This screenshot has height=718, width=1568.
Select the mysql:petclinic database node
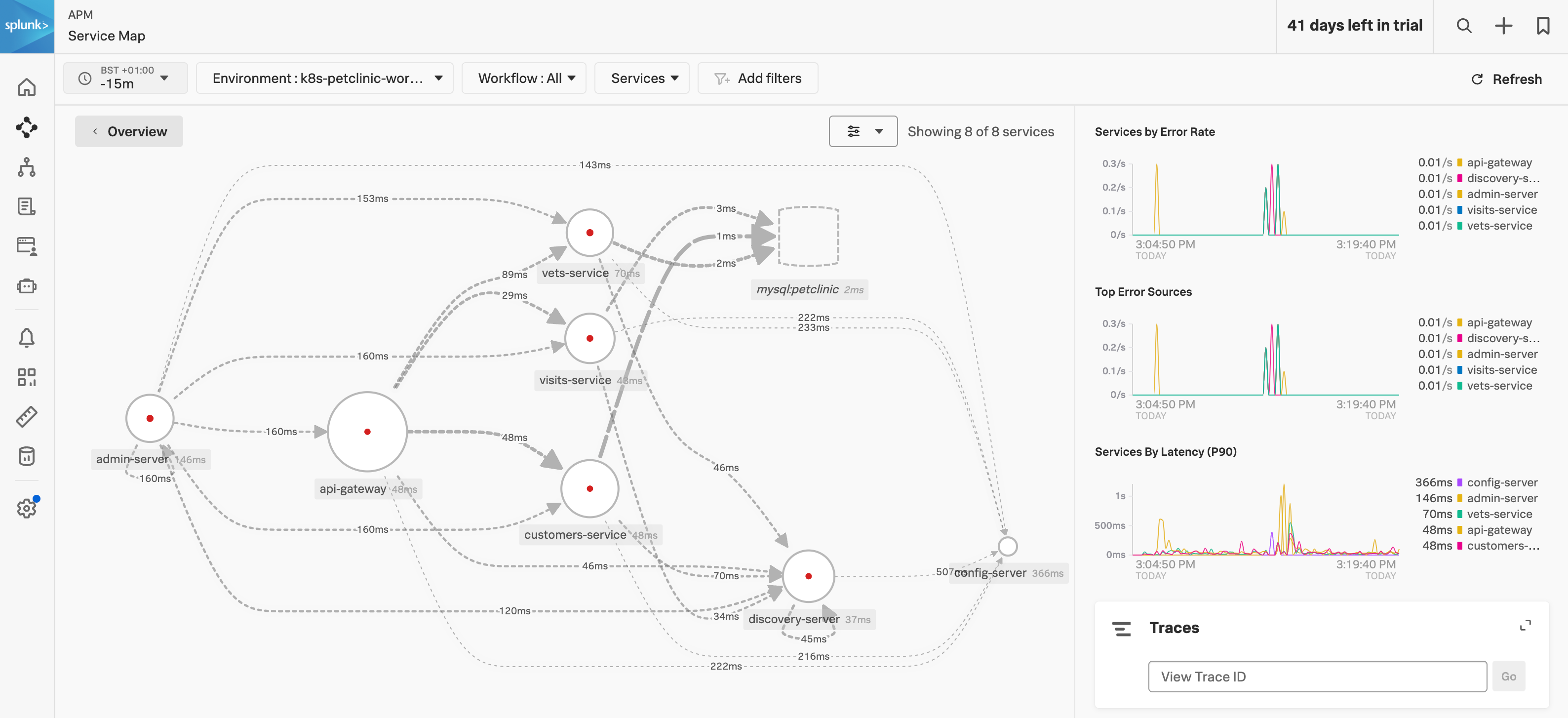pos(808,237)
